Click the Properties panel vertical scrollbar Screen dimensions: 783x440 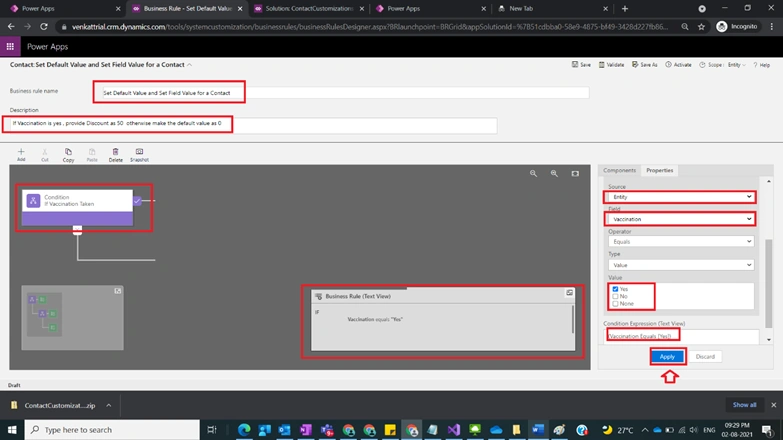(x=769, y=283)
